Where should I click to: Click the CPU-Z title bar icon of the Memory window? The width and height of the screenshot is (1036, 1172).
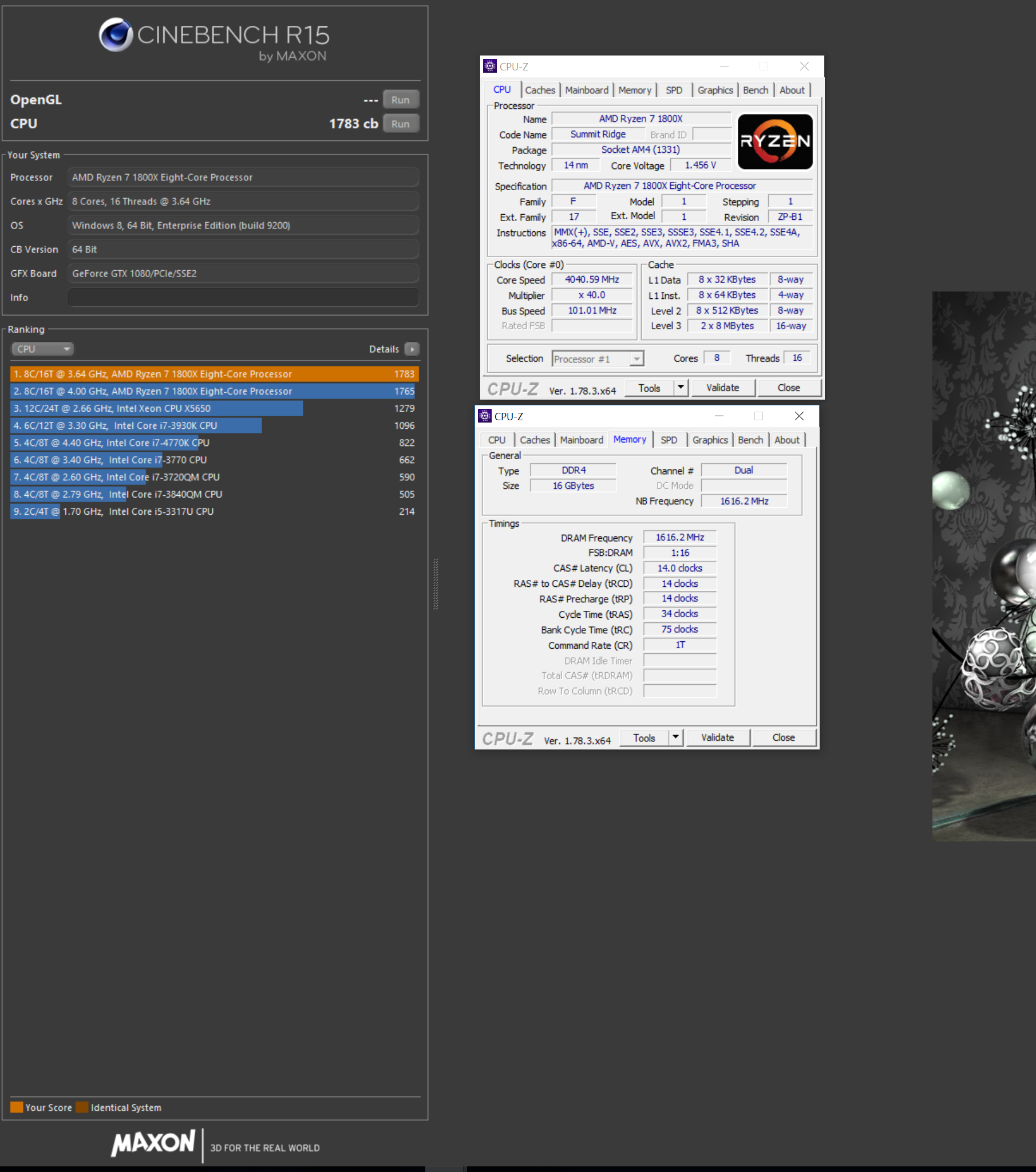pyautogui.click(x=484, y=416)
